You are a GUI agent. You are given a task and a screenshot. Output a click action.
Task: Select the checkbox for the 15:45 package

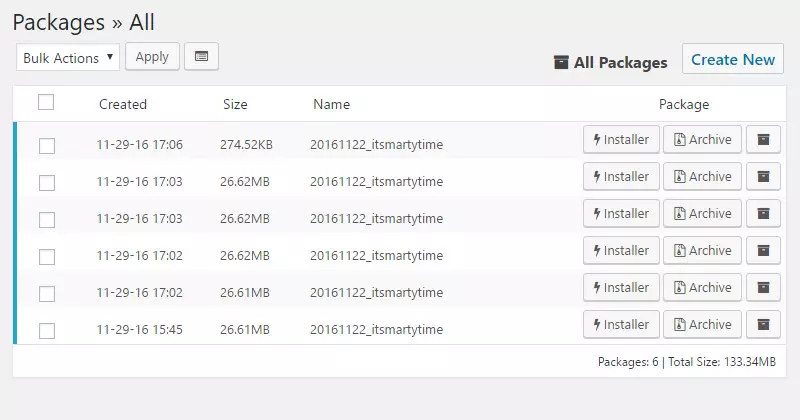pyautogui.click(x=47, y=331)
